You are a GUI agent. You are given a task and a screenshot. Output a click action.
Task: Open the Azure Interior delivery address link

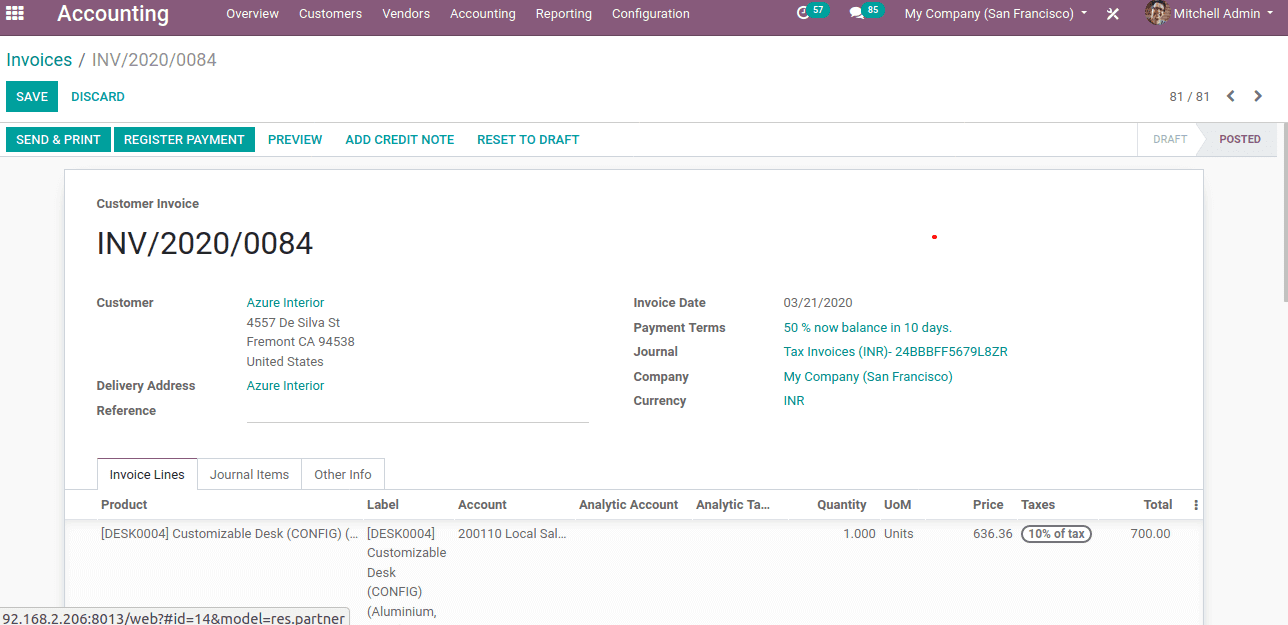[x=285, y=386]
